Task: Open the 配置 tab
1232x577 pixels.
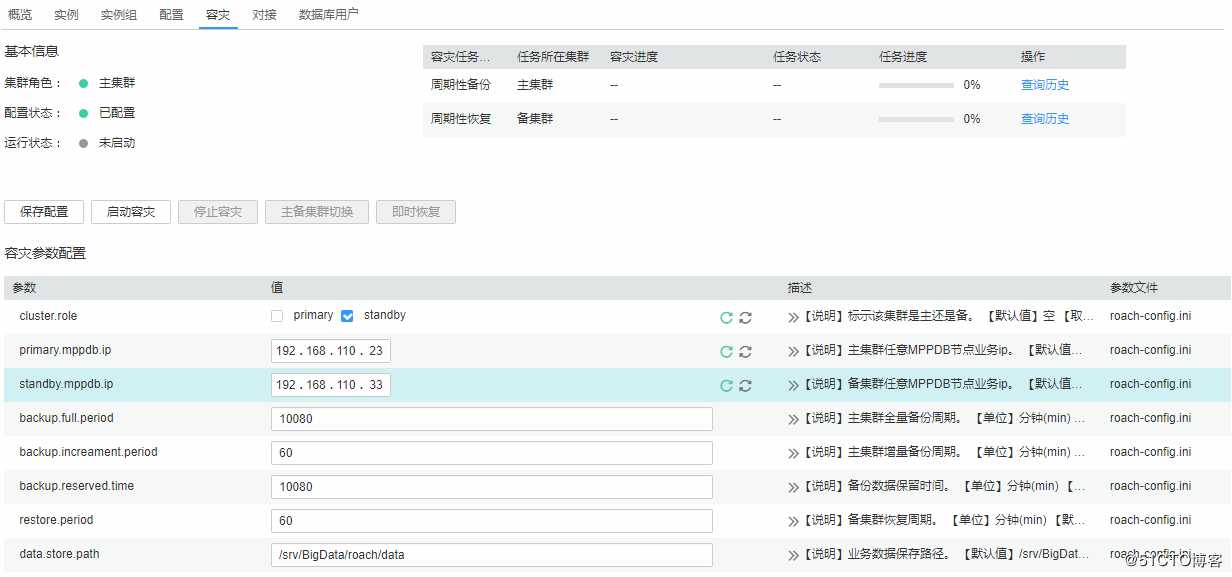Action: (170, 14)
